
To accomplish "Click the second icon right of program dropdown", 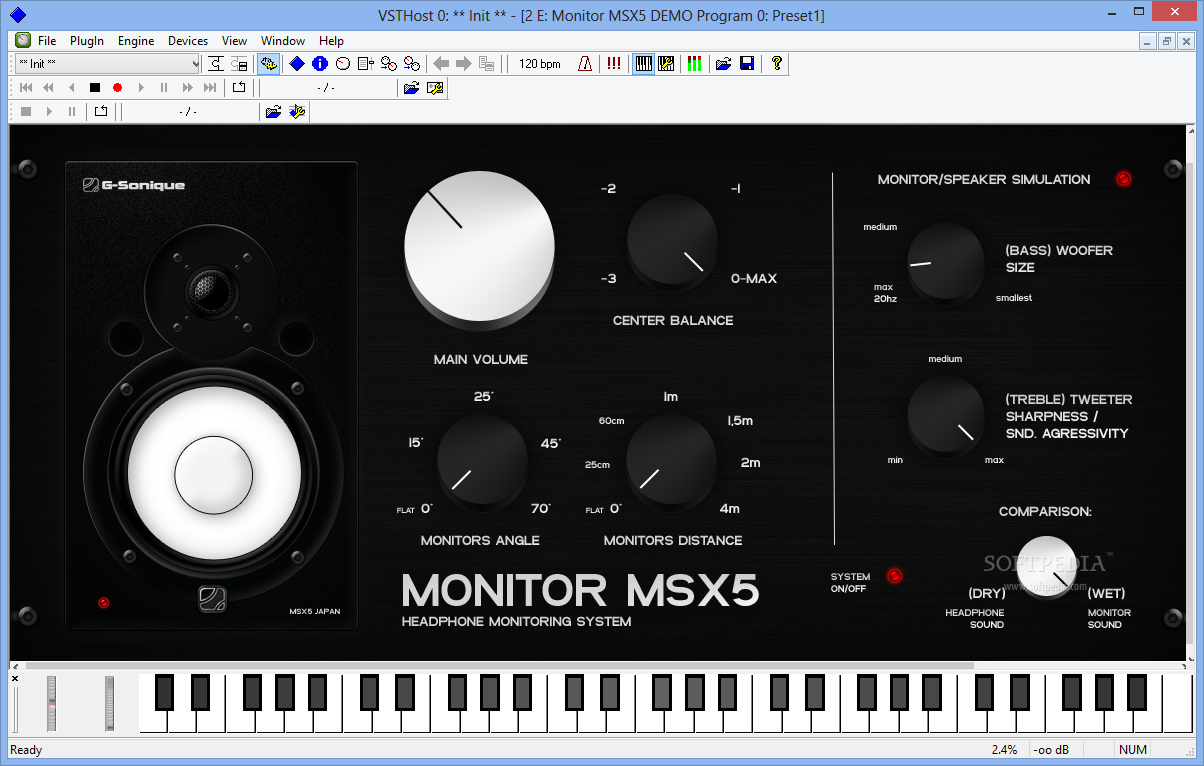I will tap(239, 64).
